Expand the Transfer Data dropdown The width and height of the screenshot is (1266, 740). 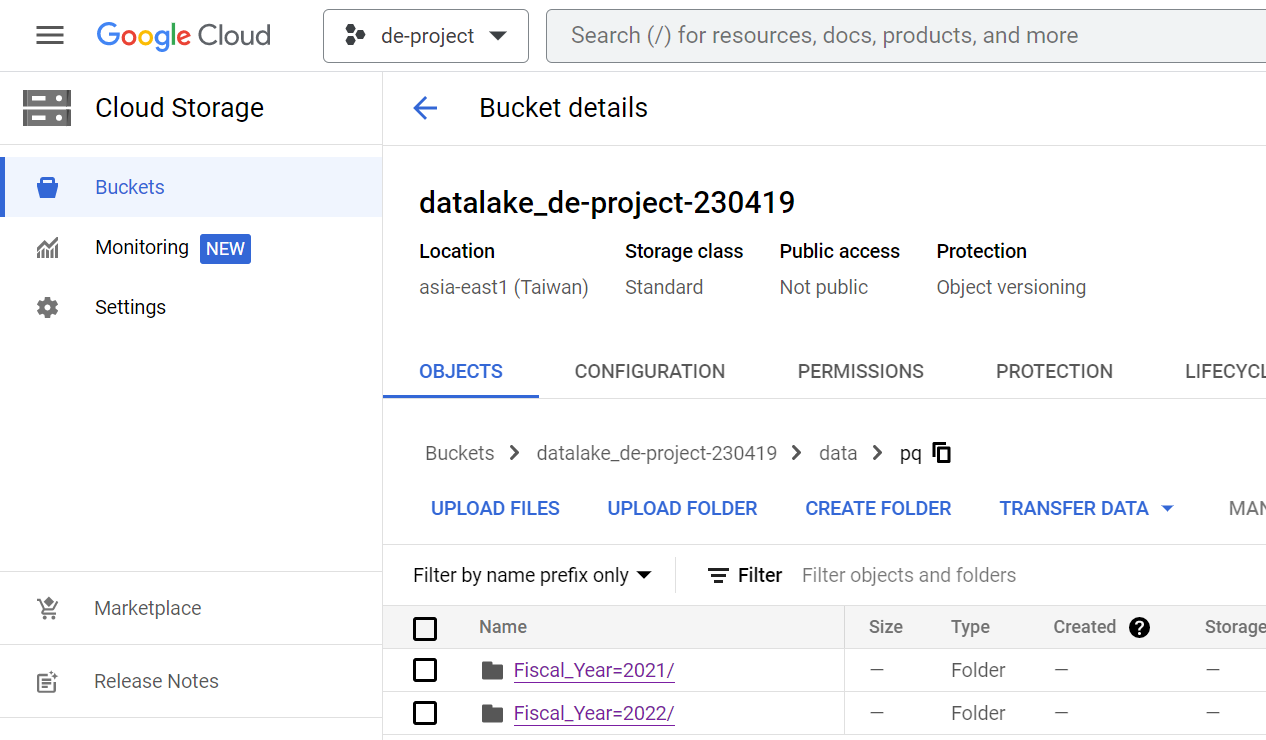[1086, 508]
